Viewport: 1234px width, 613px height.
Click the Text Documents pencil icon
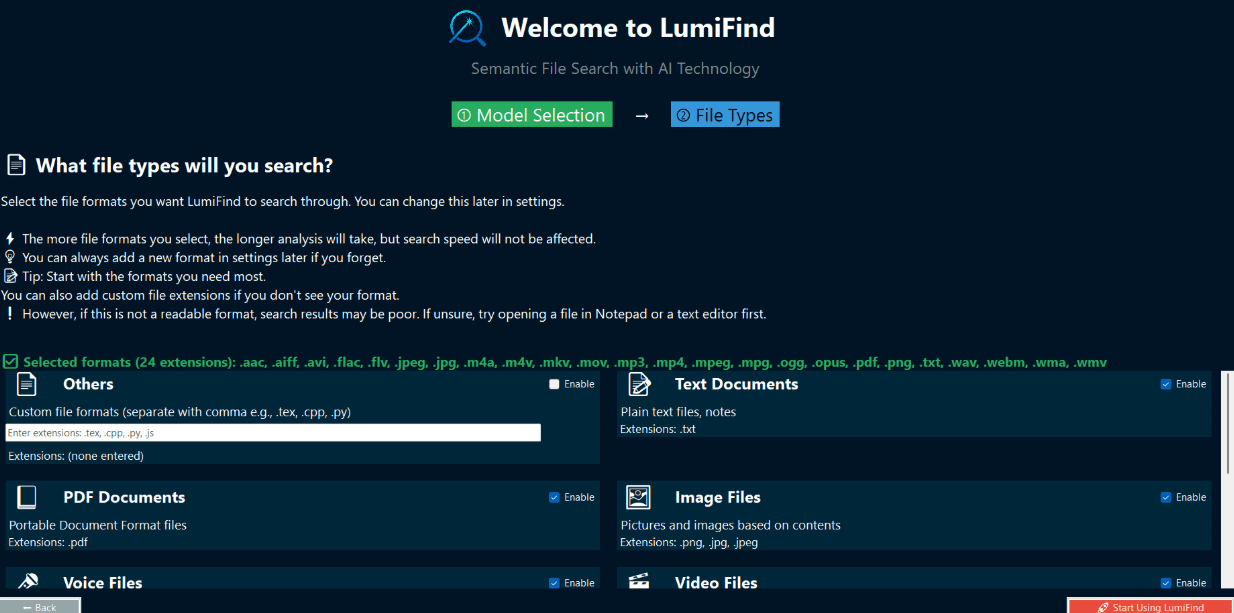639,384
